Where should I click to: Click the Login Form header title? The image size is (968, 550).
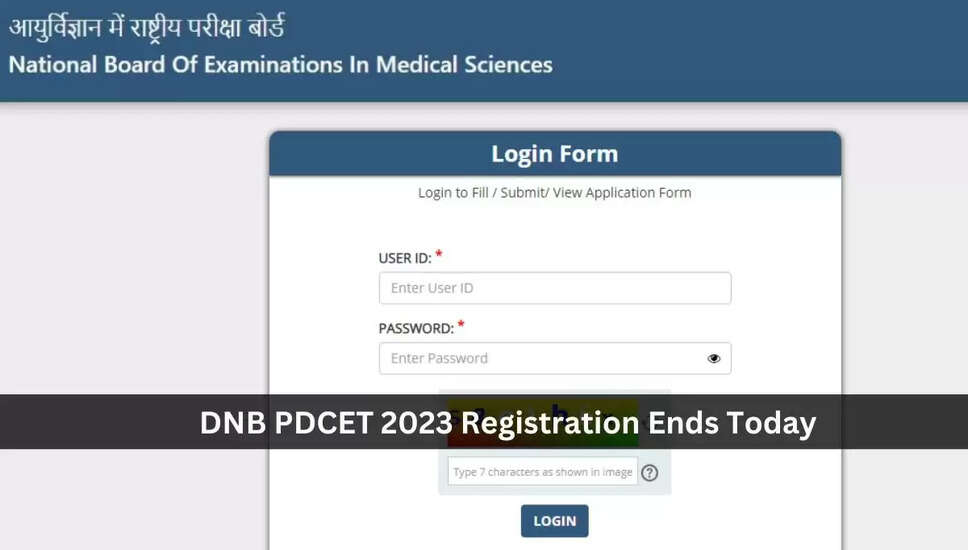[554, 154]
